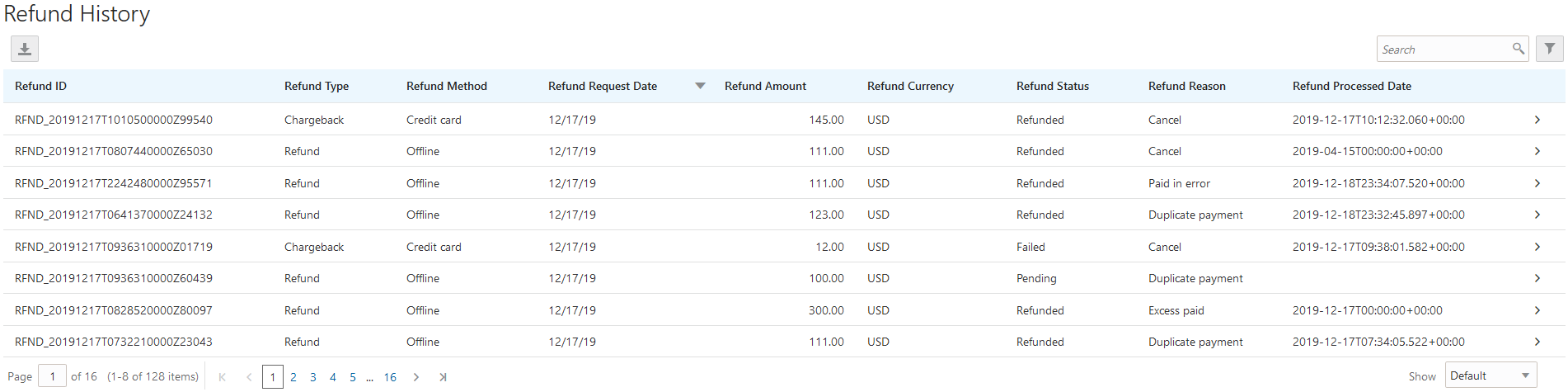Viewport: 1568px width, 392px height.
Task: Click the Page number input box
Action: [x=52, y=376]
